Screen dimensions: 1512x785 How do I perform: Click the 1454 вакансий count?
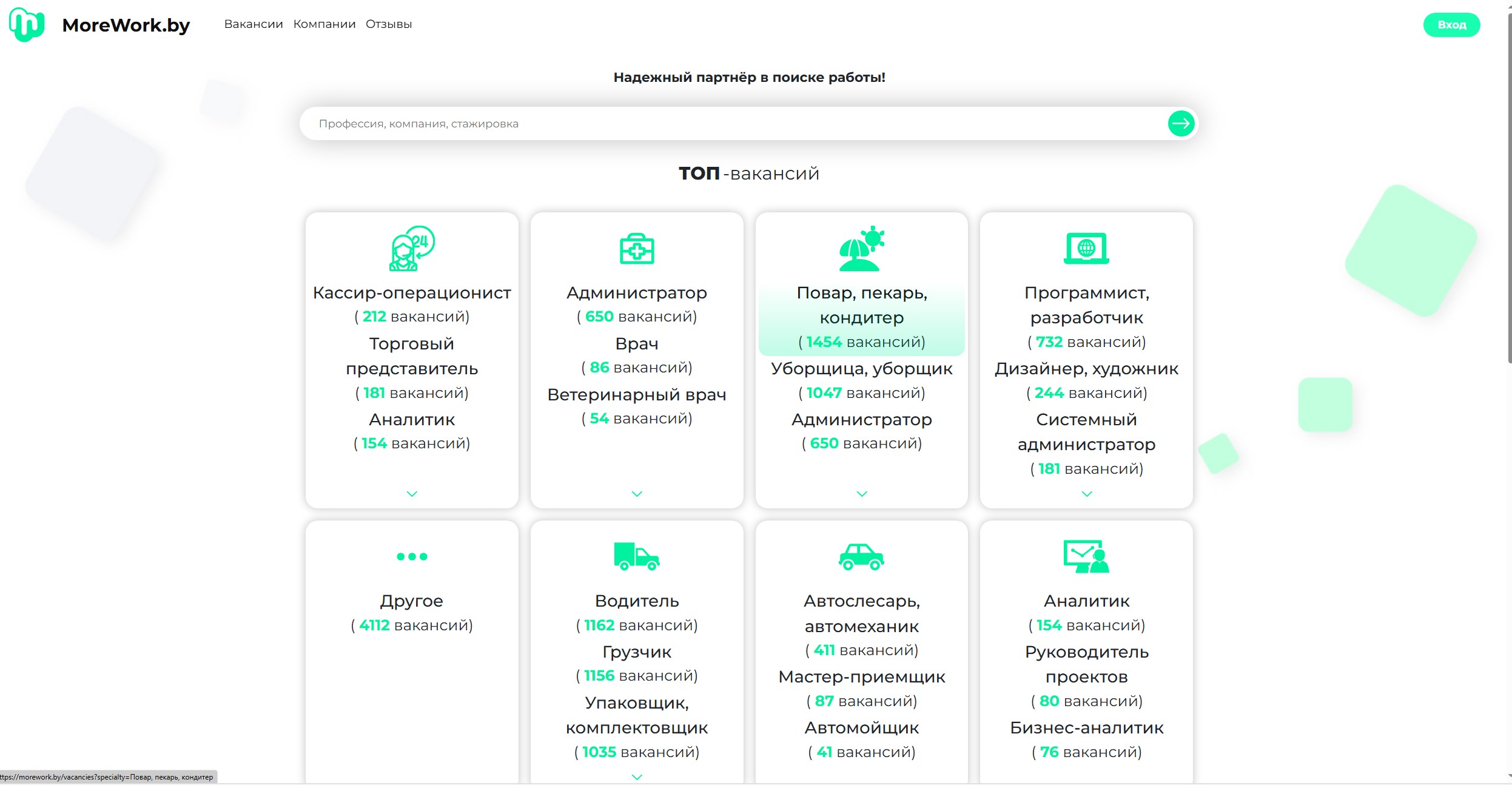pyautogui.click(x=862, y=342)
